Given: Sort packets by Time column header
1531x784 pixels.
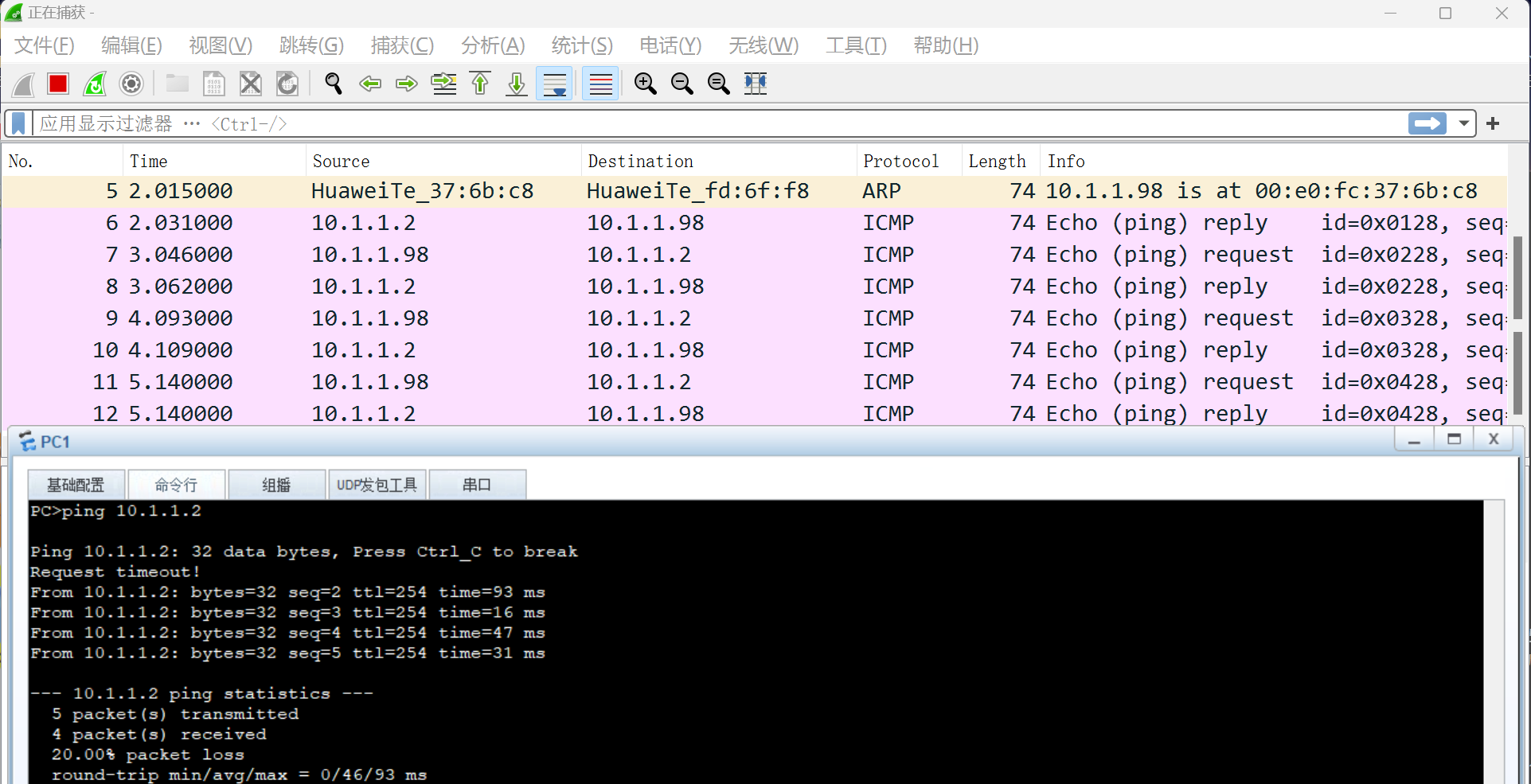Looking at the screenshot, I should [214, 161].
